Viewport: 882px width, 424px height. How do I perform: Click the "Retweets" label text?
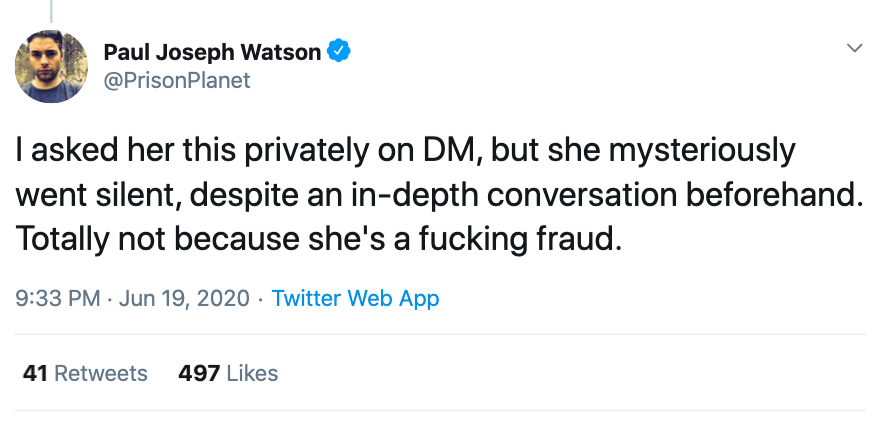click(x=101, y=373)
